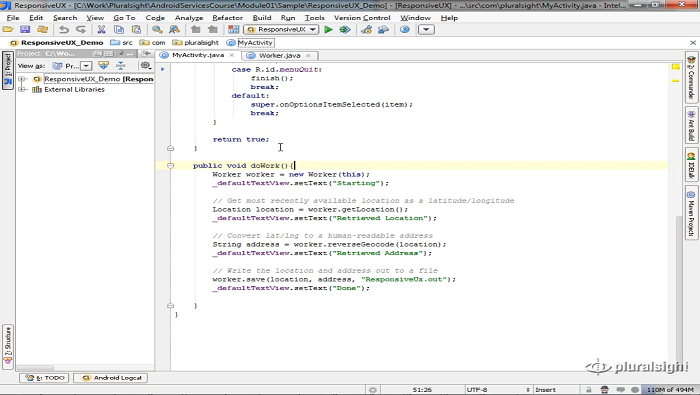Switch to the Worker.java tab
Screen dimensions: 700x395
pos(279,55)
